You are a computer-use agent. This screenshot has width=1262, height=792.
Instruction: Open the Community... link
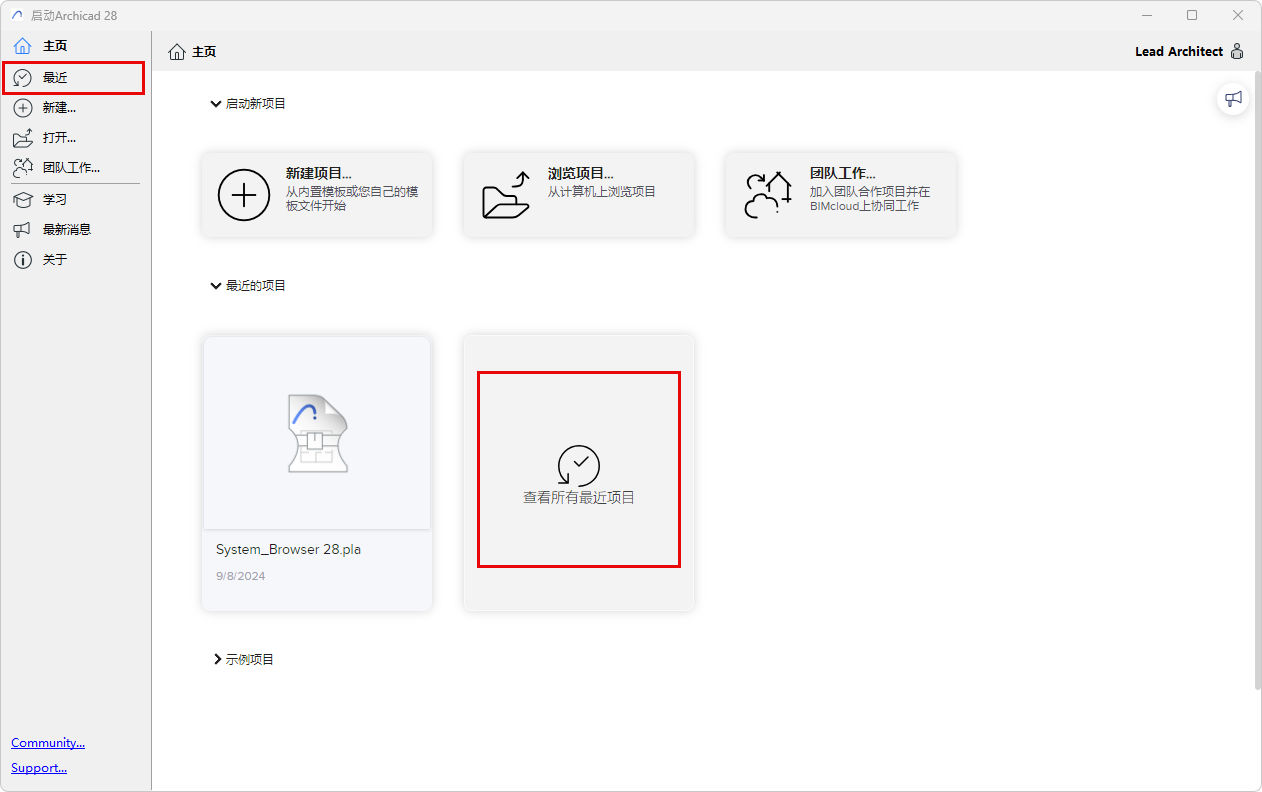tap(48, 743)
